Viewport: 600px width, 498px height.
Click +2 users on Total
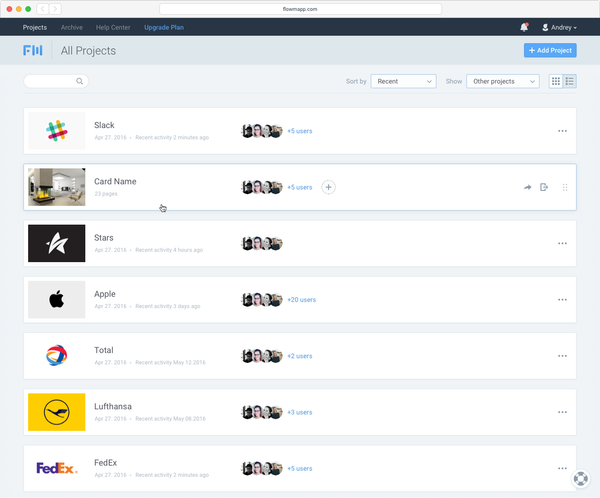click(x=300, y=356)
